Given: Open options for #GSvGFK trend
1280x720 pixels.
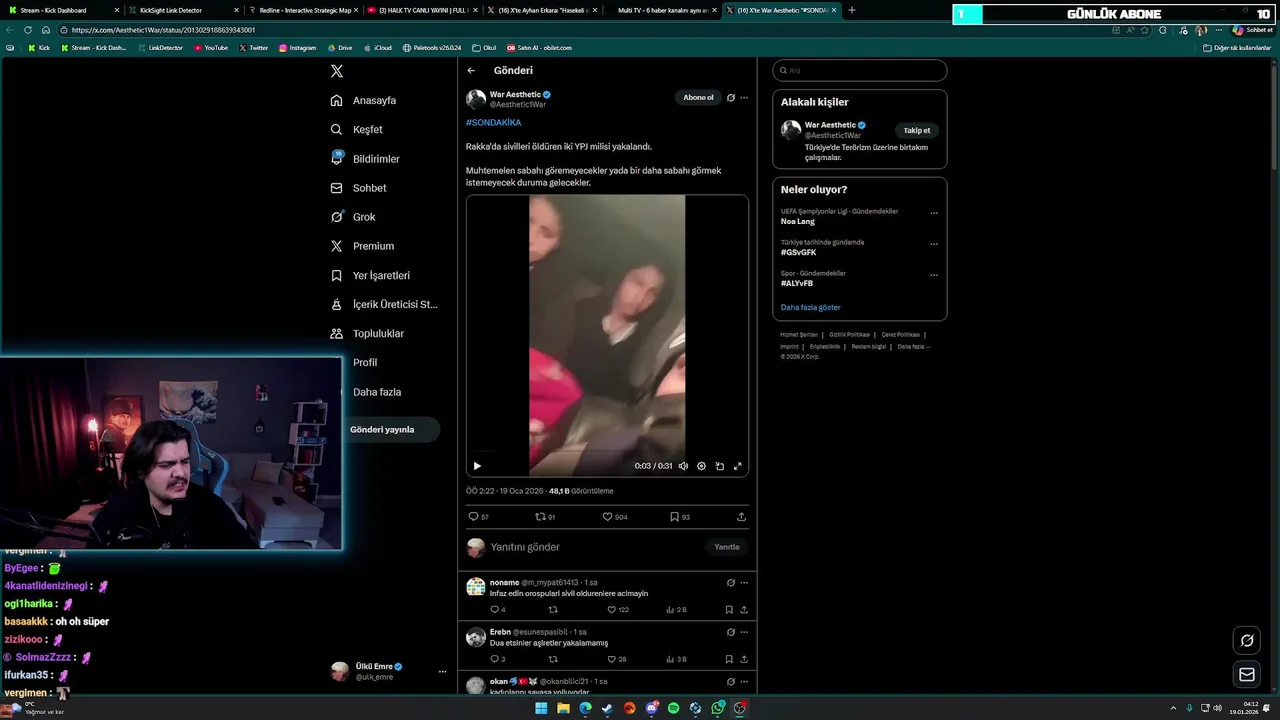Looking at the screenshot, I should click(x=934, y=244).
